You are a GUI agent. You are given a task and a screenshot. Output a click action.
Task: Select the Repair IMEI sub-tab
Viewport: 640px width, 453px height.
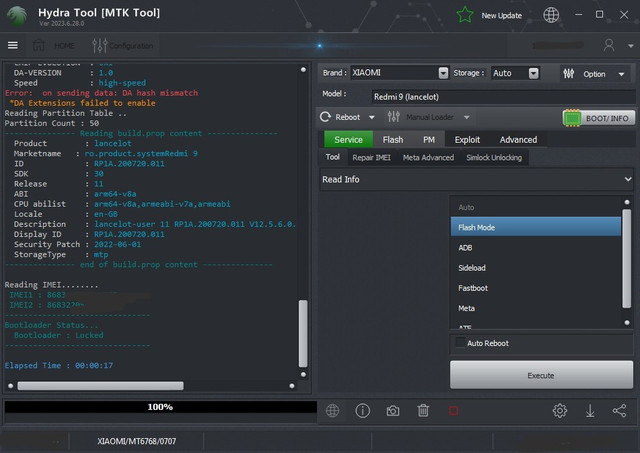coord(371,158)
